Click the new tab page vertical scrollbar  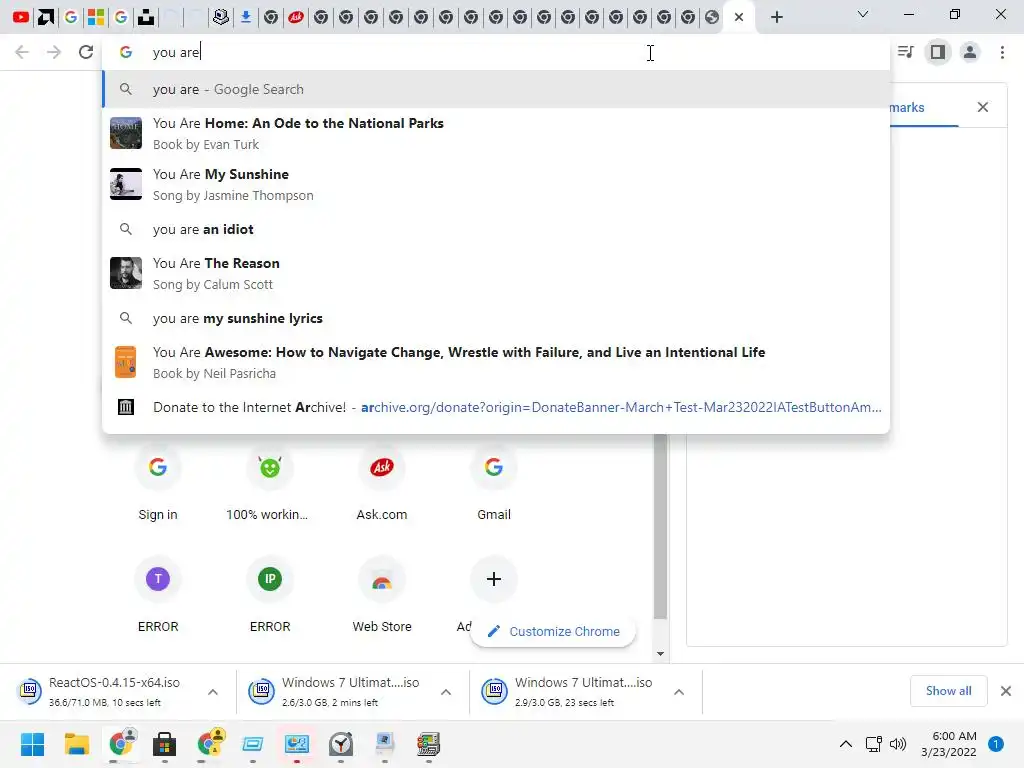[x=660, y=526]
